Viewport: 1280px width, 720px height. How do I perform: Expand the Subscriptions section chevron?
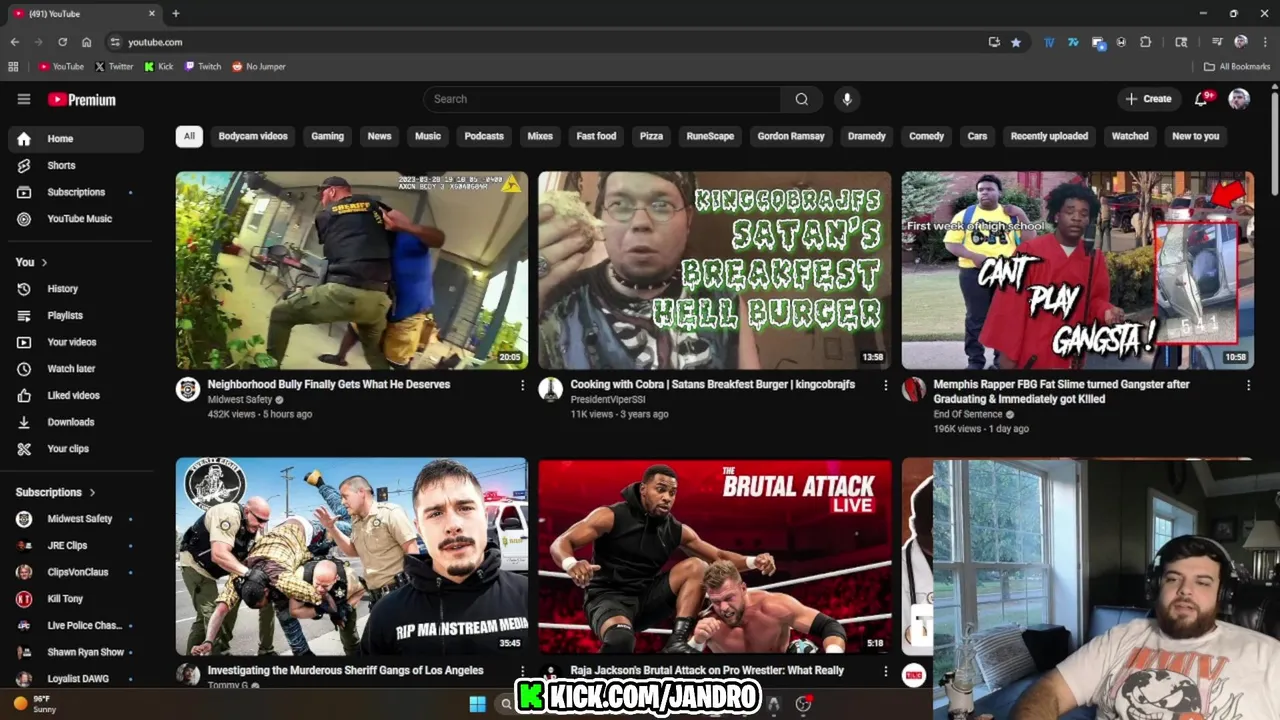coord(92,493)
